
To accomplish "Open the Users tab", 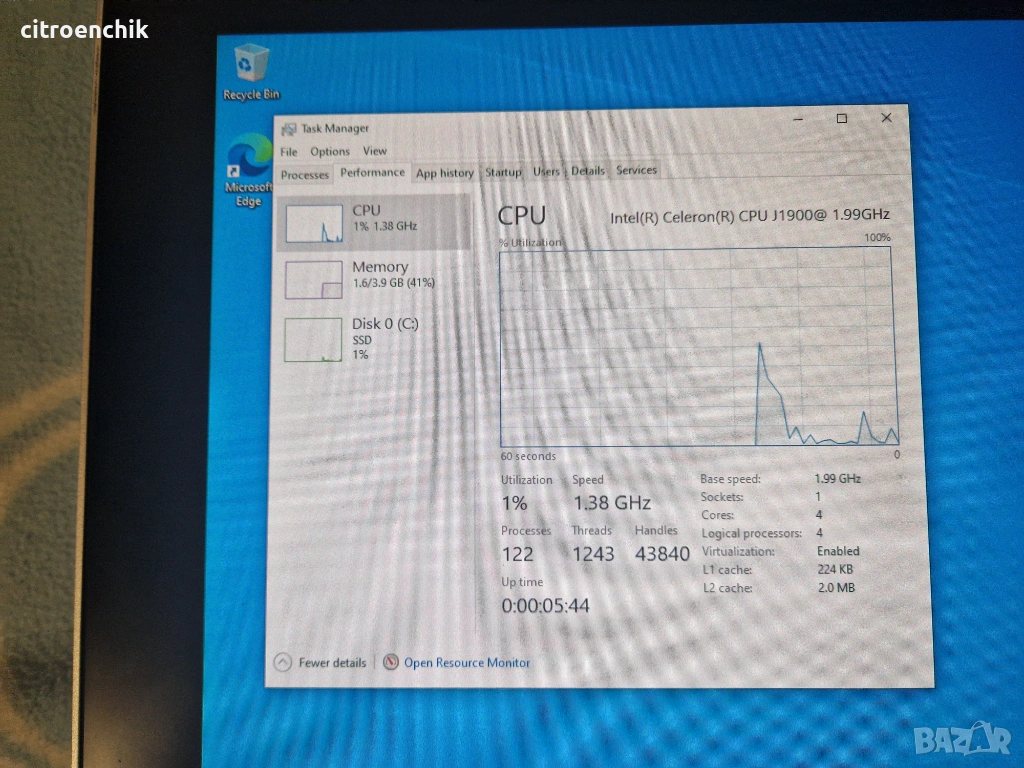I will pyautogui.click(x=546, y=171).
